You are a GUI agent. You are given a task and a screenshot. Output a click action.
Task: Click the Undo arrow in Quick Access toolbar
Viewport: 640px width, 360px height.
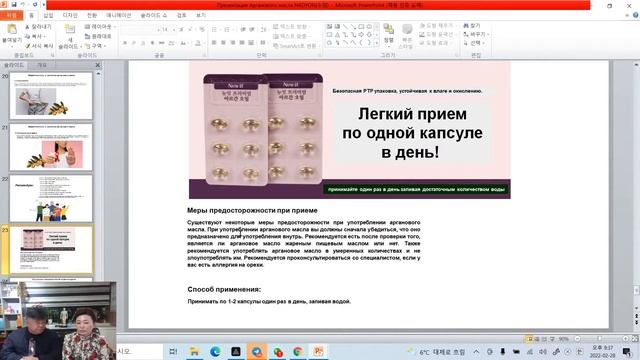point(23,4)
